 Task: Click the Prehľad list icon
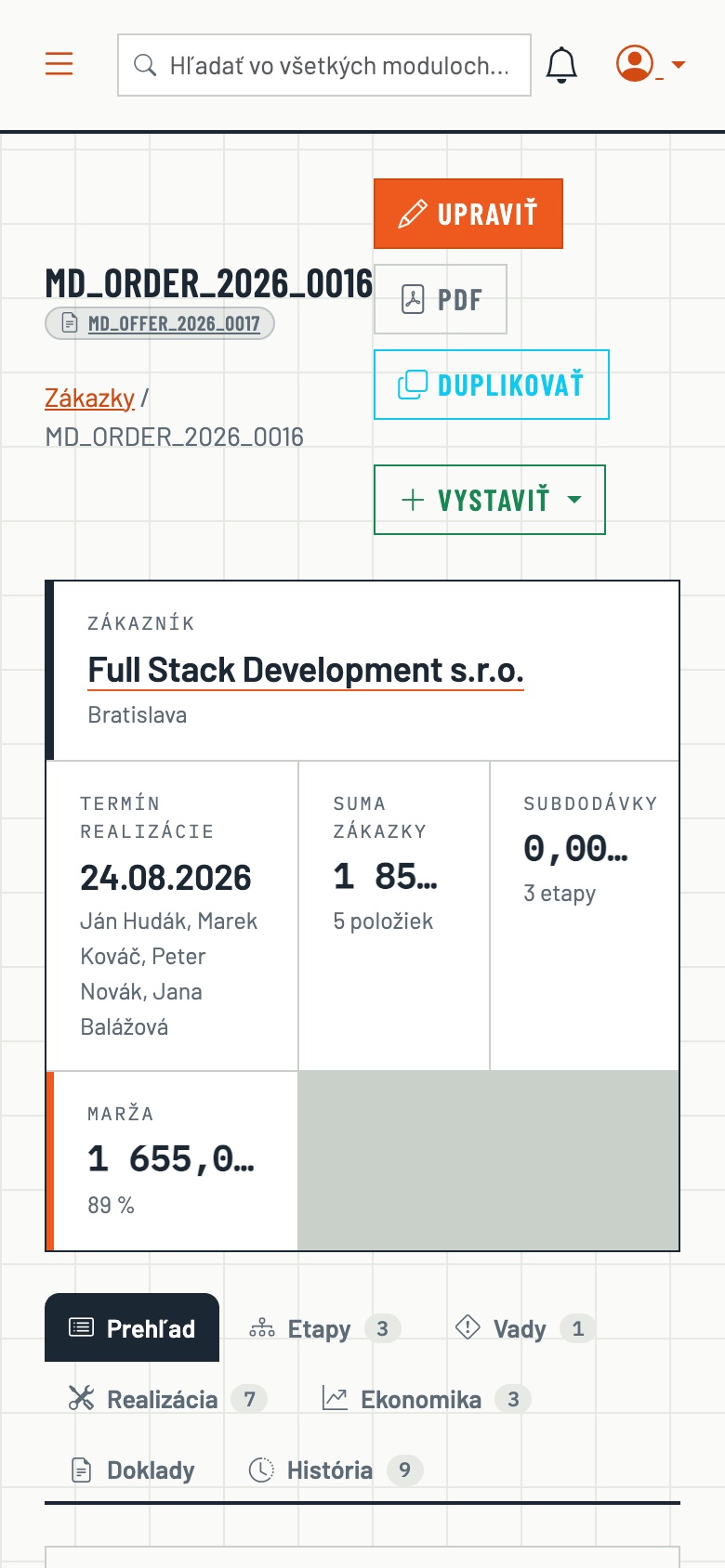[x=82, y=1327]
